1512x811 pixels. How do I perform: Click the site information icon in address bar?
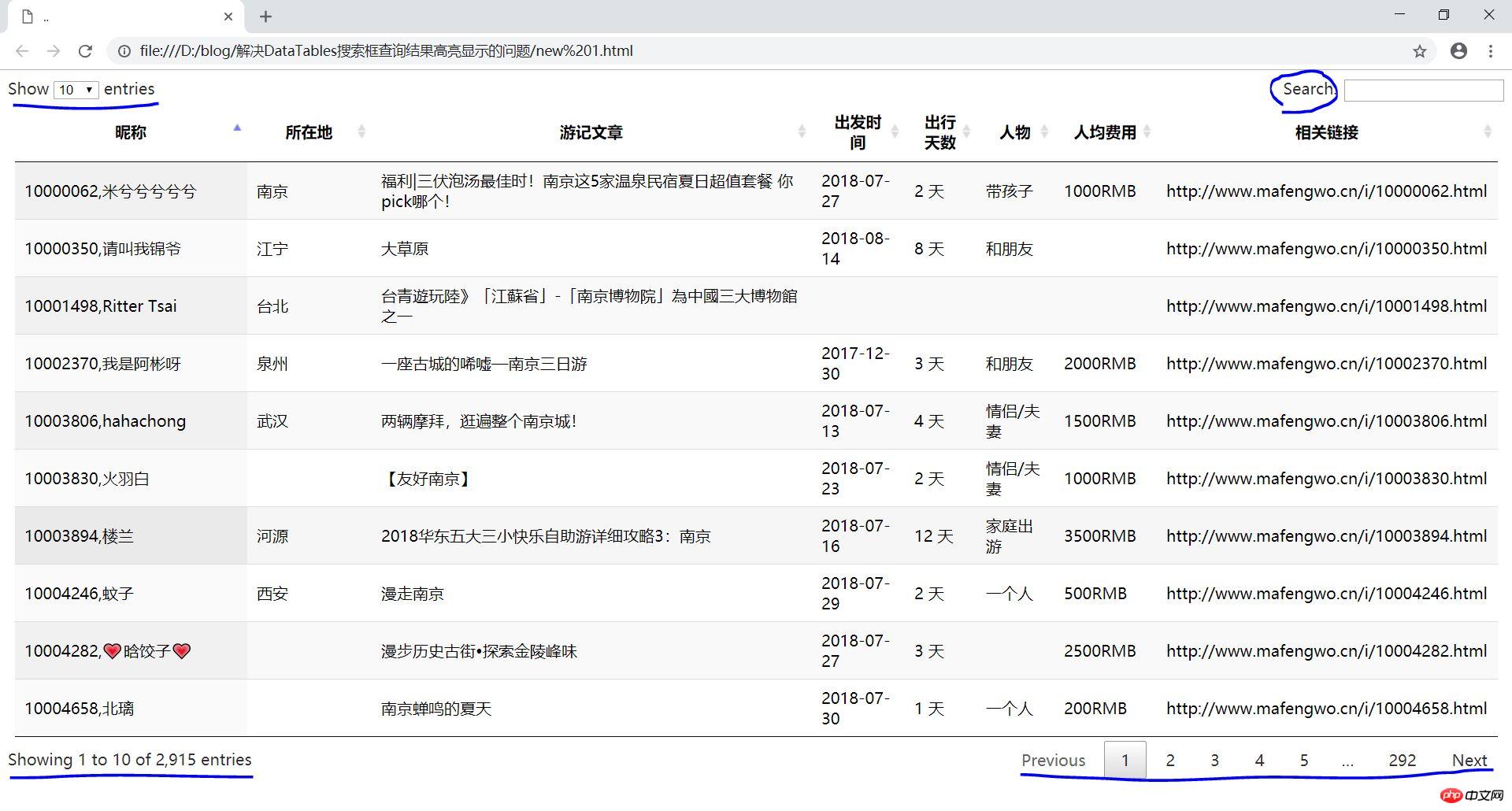pyautogui.click(x=124, y=51)
